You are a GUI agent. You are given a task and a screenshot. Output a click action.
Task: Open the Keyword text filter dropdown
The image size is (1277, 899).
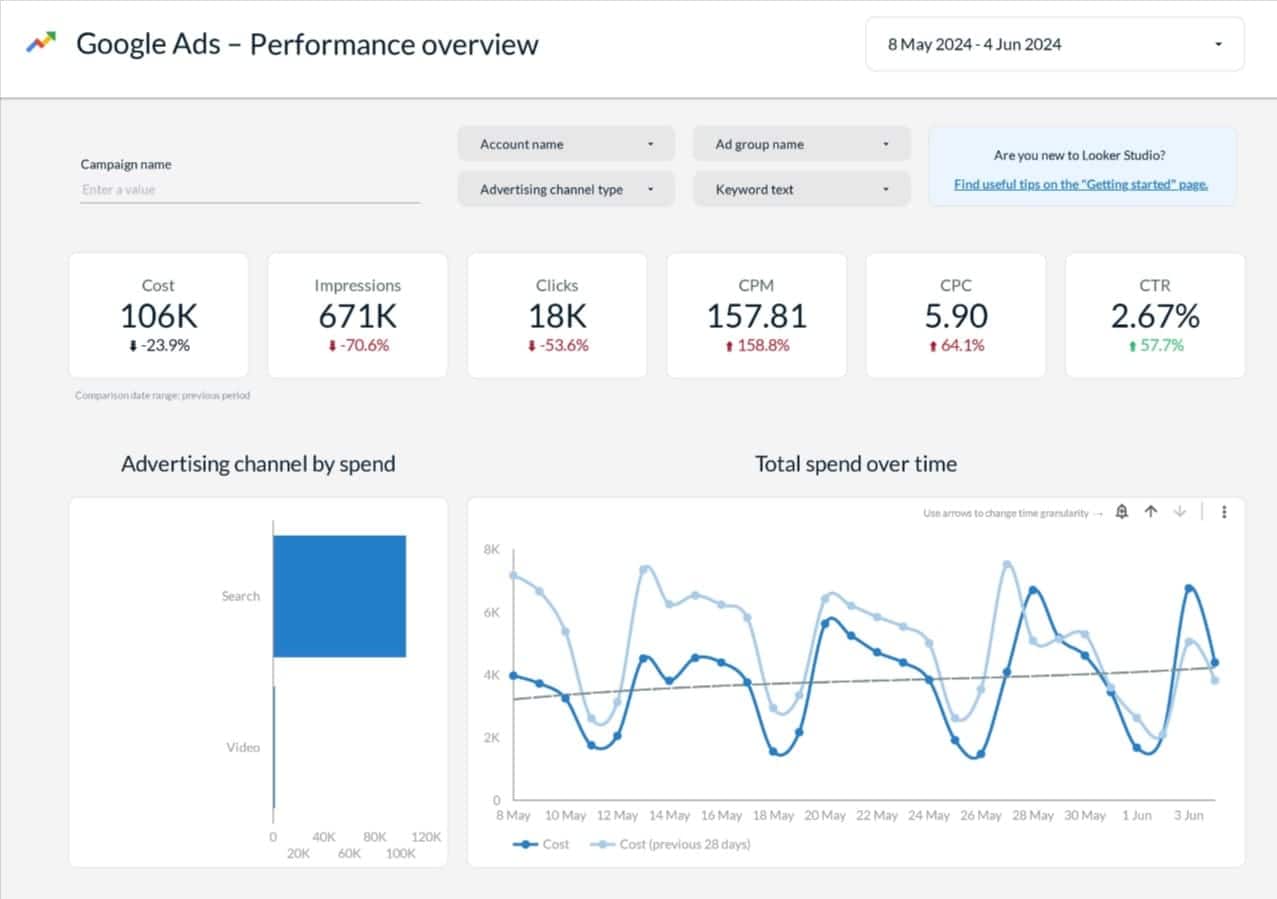tap(801, 189)
